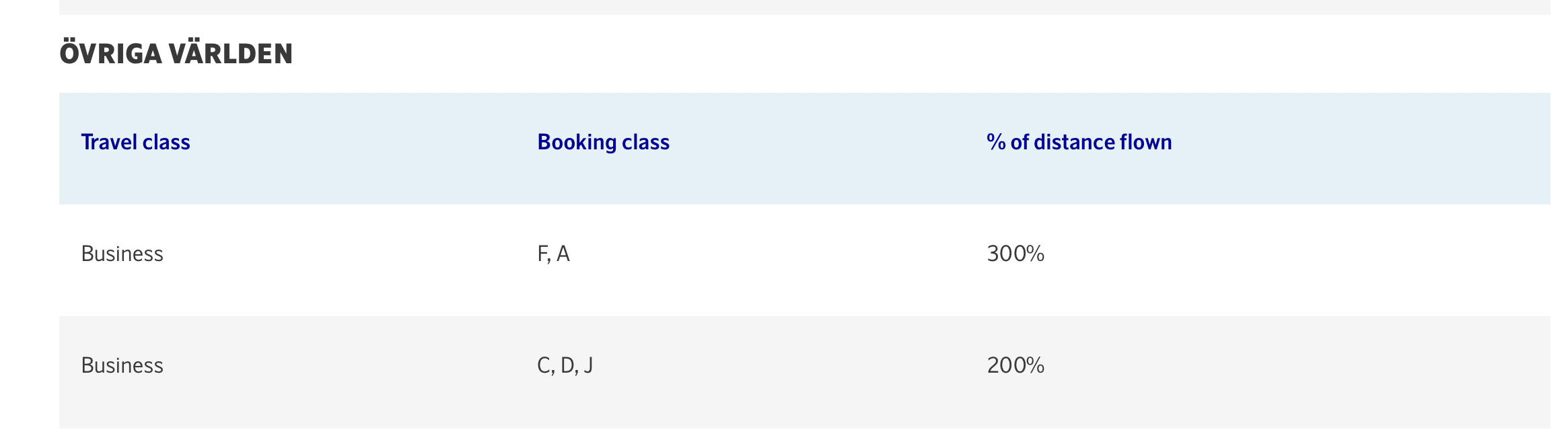Click booking class letter C
The width and height of the screenshot is (1568, 444).
point(544,365)
